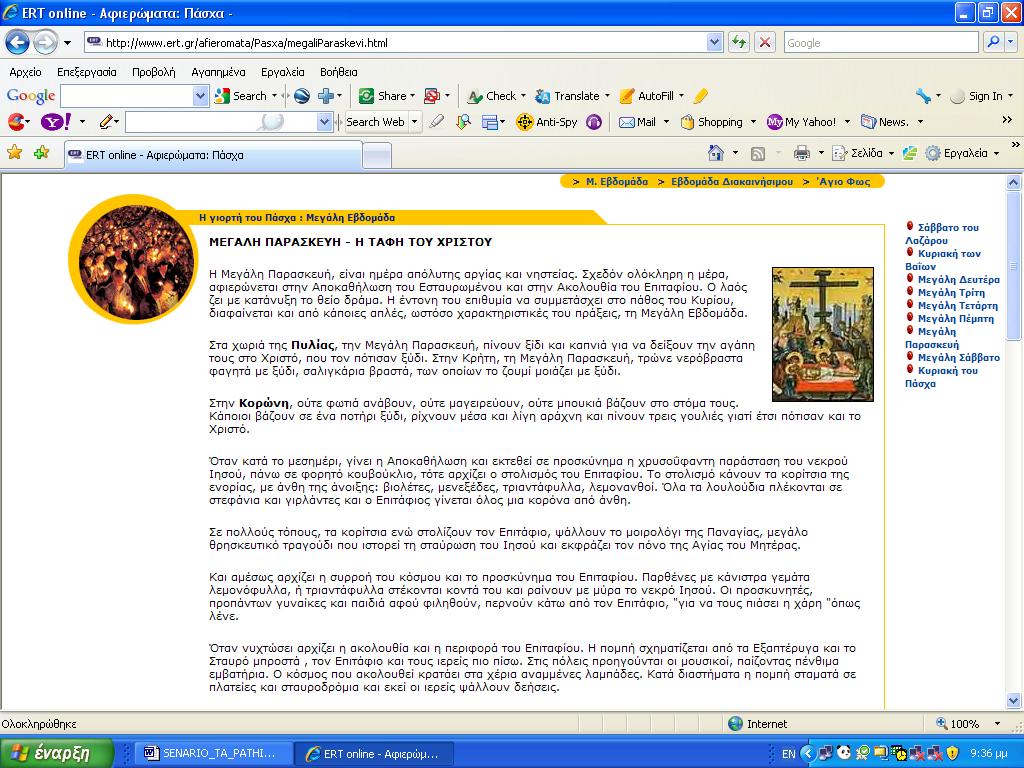Open the Μεγάλη Τετάρτη link
This screenshot has height=768, width=1024.
pyautogui.click(x=958, y=306)
